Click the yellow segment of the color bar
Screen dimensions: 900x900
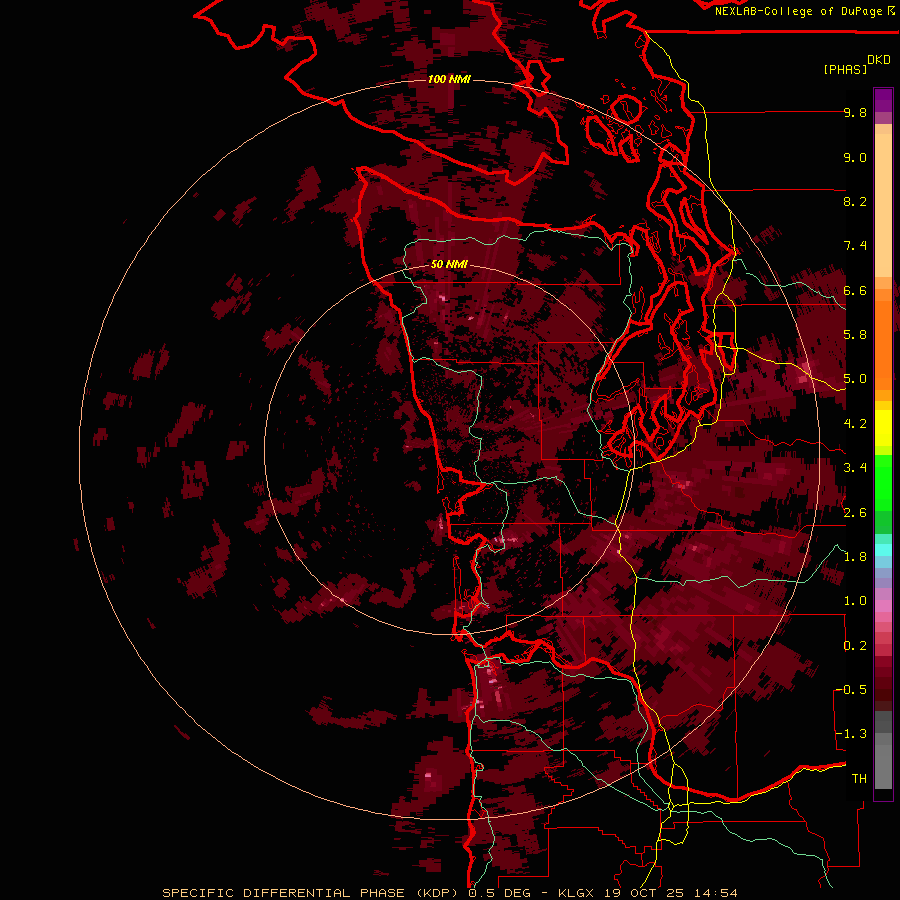click(x=883, y=428)
